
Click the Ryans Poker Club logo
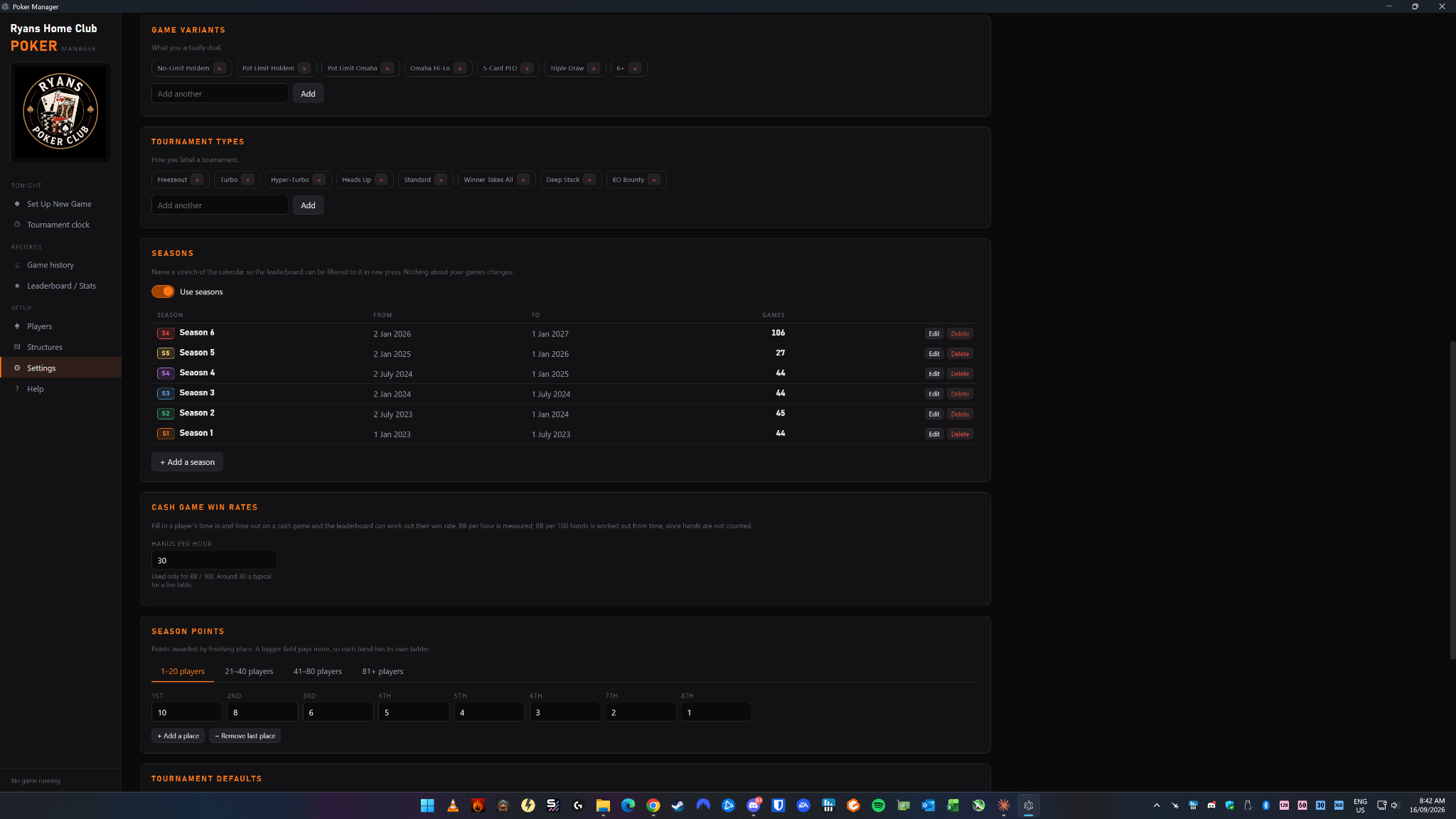[60, 112]
